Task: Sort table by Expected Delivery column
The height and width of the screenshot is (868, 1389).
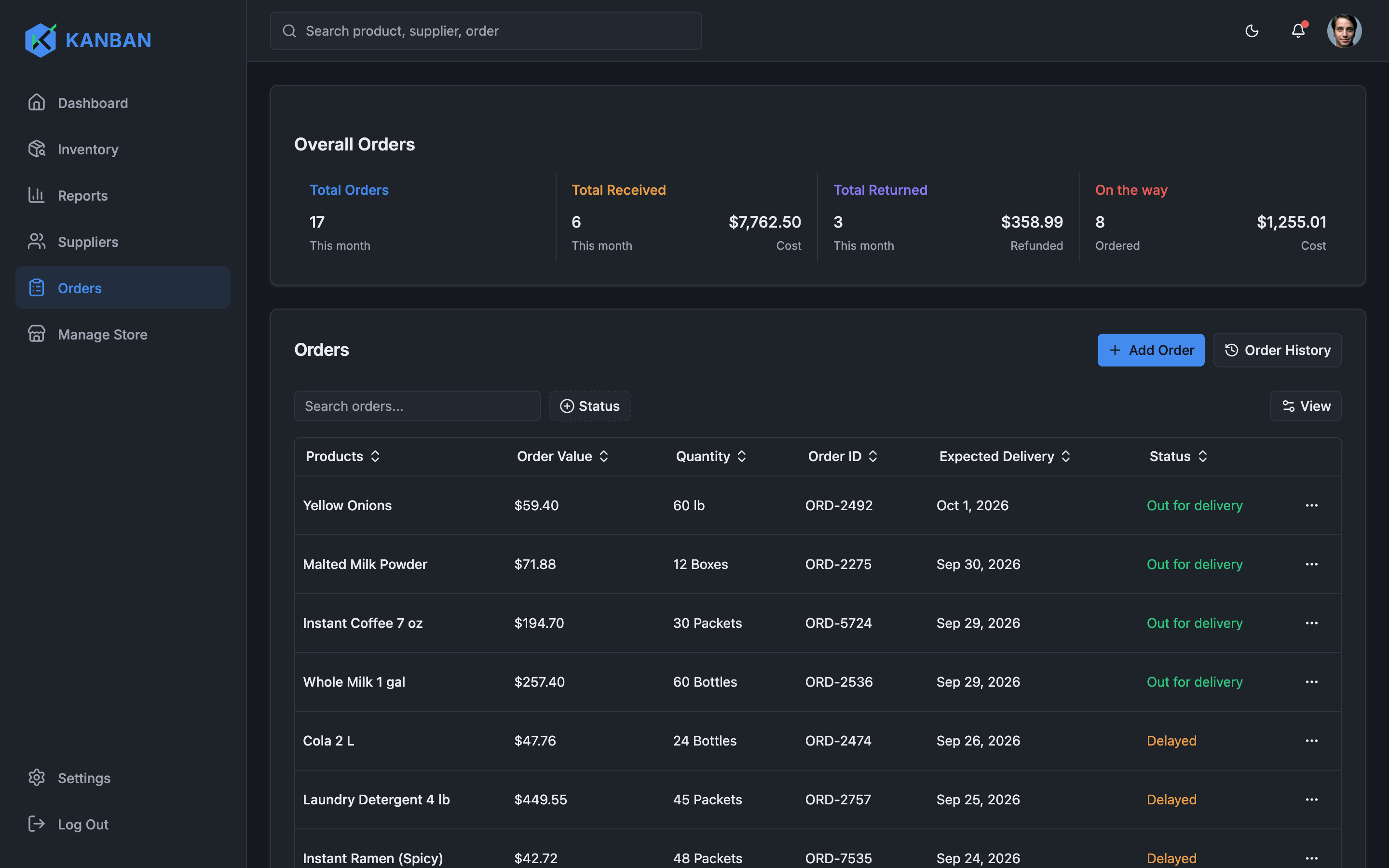Action: (x=1005, y=456)
